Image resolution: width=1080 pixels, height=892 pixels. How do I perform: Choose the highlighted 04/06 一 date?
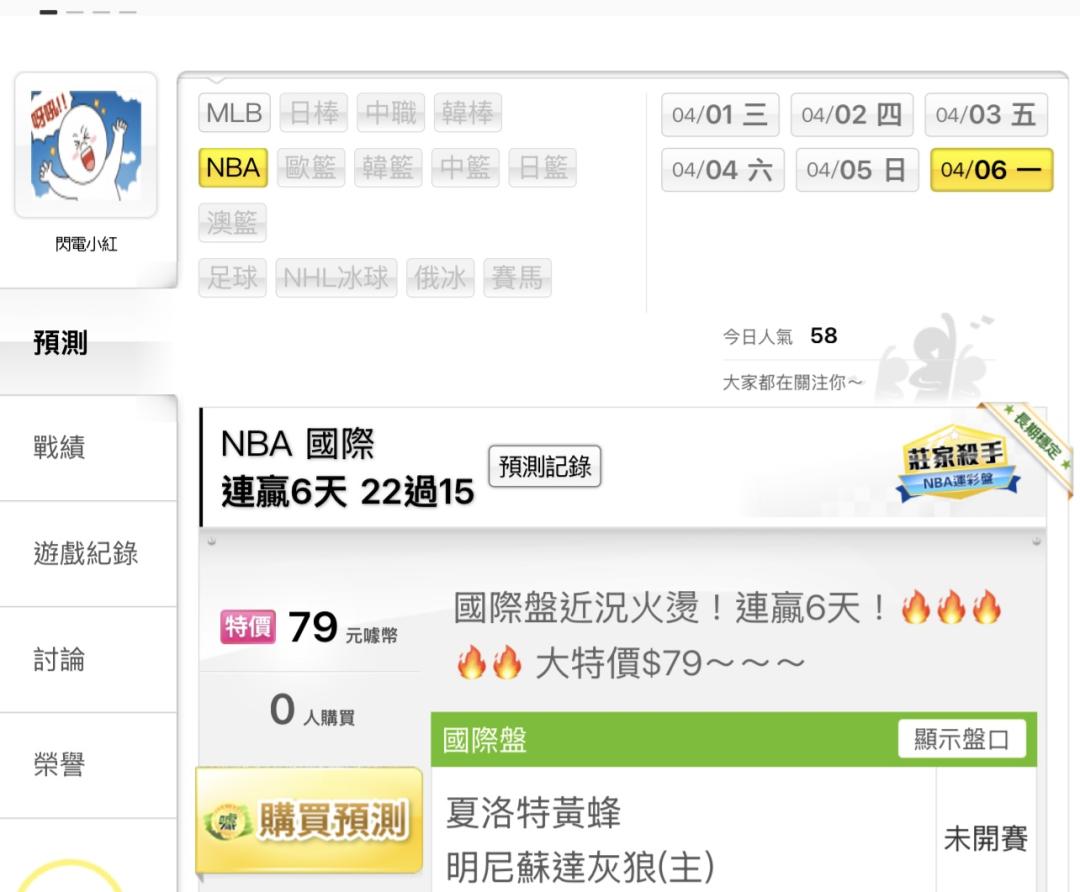(991, 169)
